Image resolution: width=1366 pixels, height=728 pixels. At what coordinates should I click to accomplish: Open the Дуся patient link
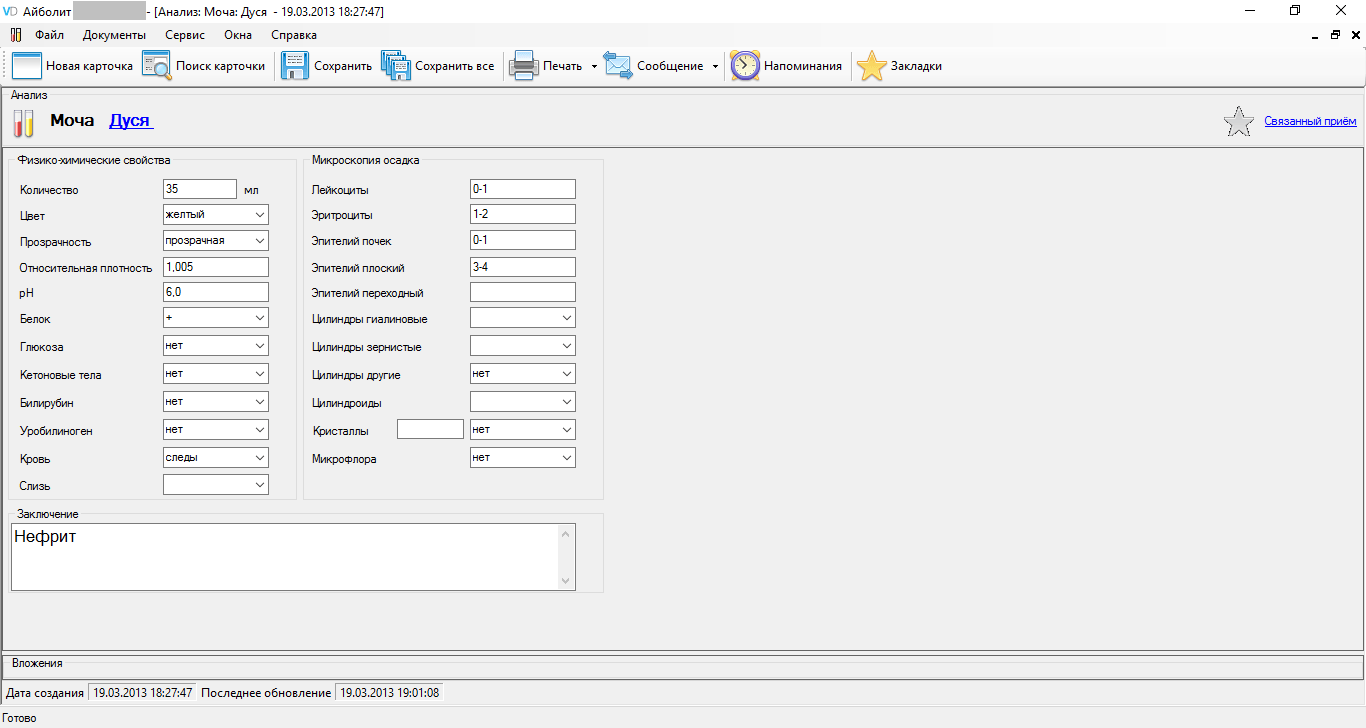click(130, 121)
